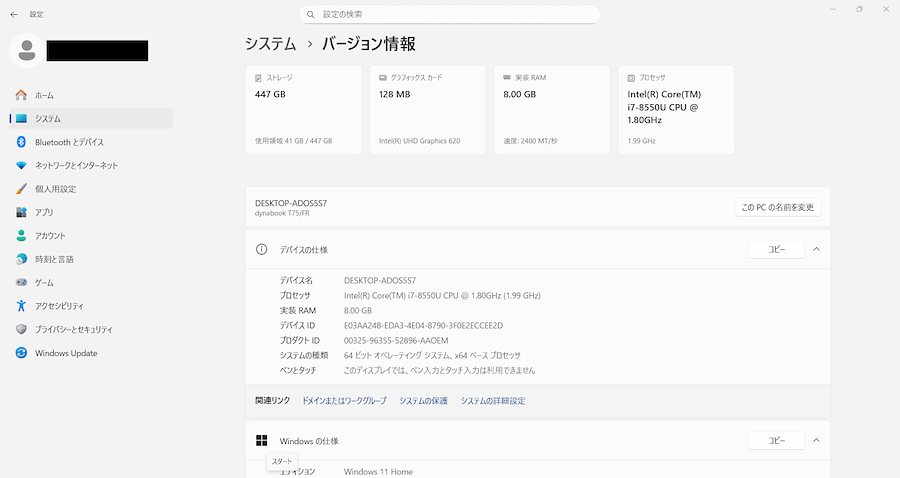Click the Bluetooth とデバイス icon
The height and width of the screenshot is (478, 900).
pyautogui.click(x=21, y=142)
